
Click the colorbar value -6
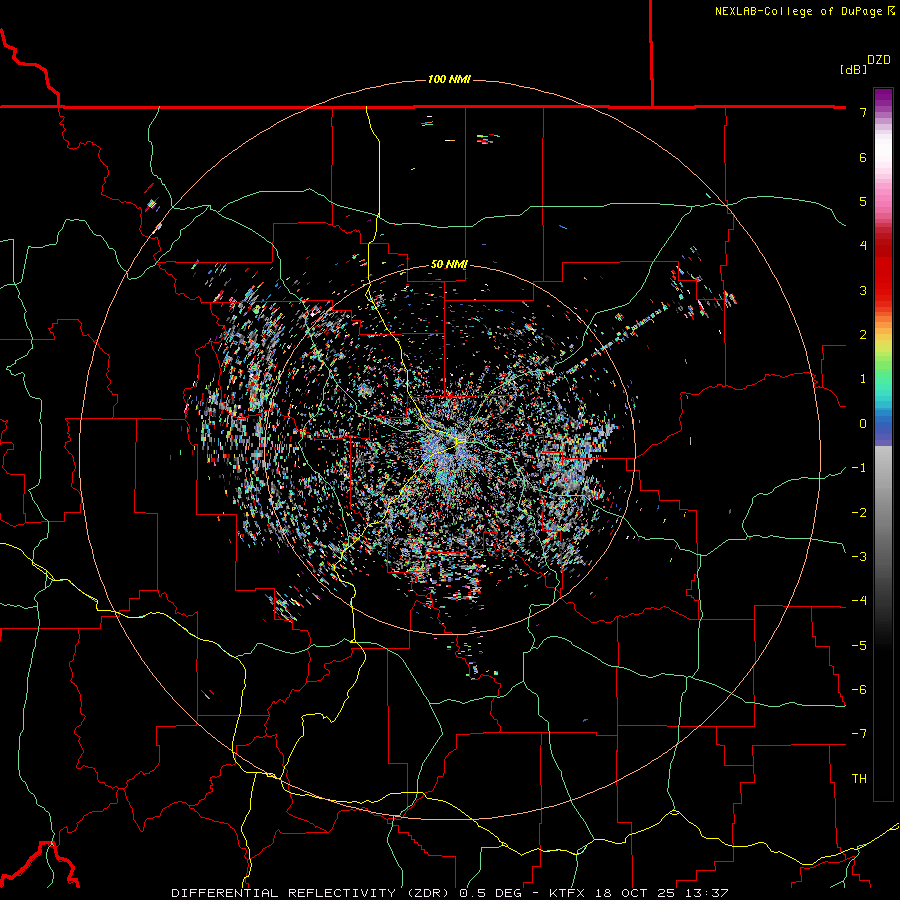click(859, 690)
